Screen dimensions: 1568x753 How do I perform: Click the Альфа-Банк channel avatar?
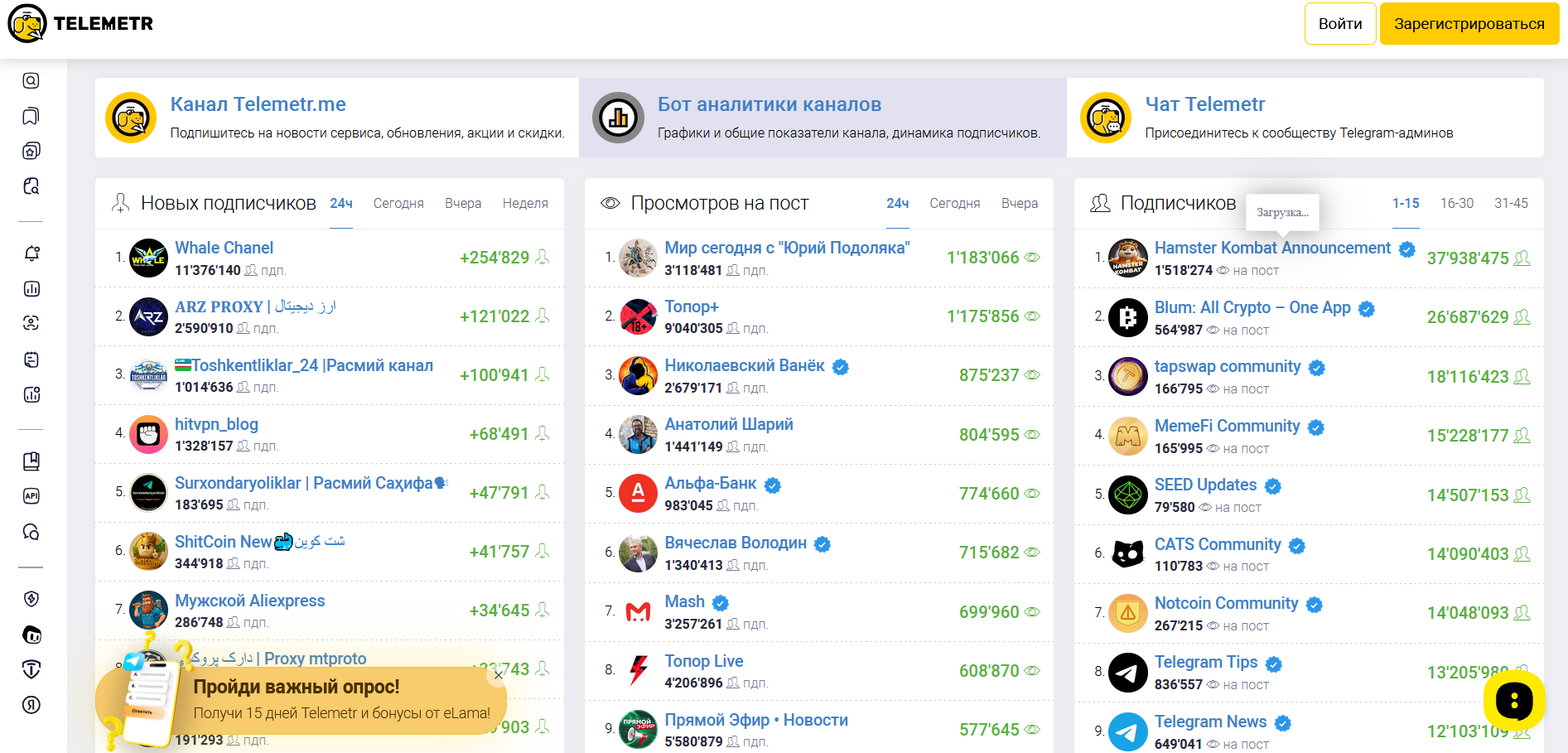coord(639,494)
